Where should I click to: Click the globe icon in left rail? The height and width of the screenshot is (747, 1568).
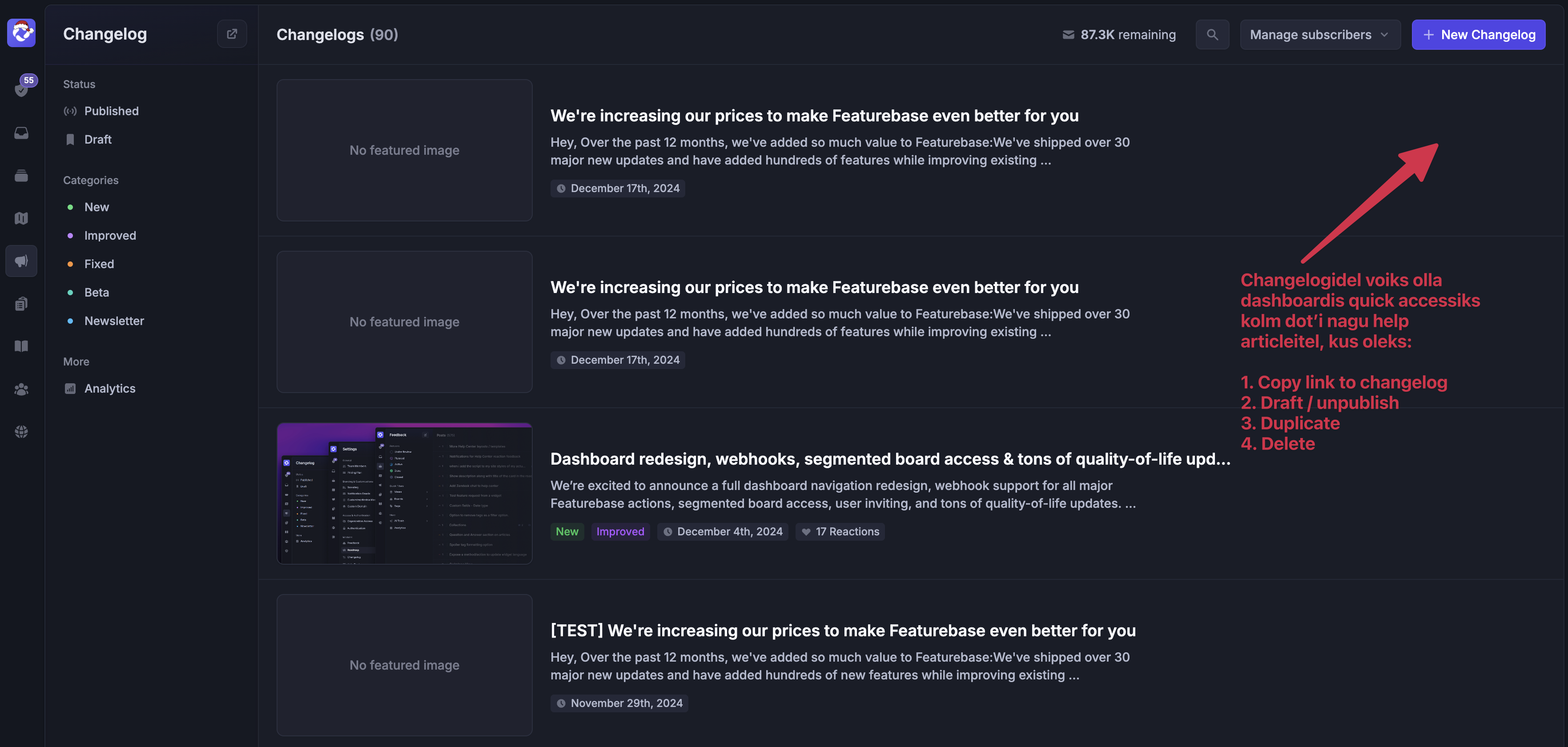[21, 432]
